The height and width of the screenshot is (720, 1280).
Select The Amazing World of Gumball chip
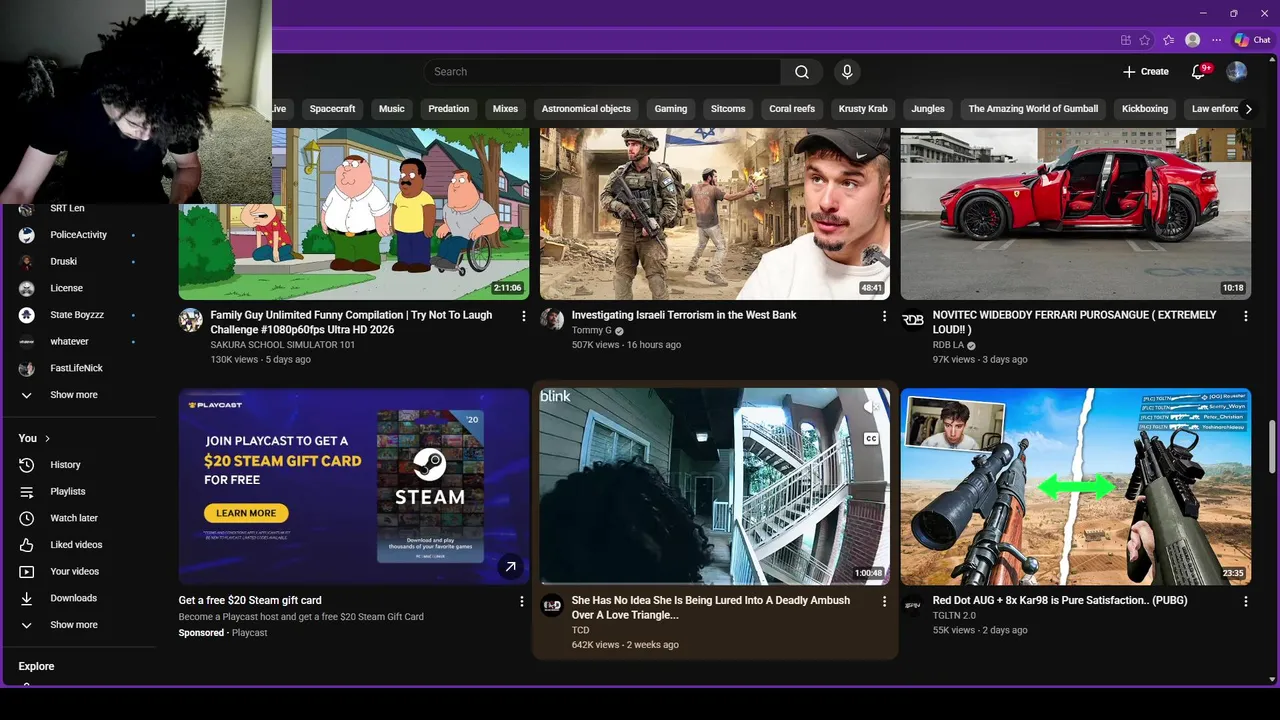point(1033,109)
